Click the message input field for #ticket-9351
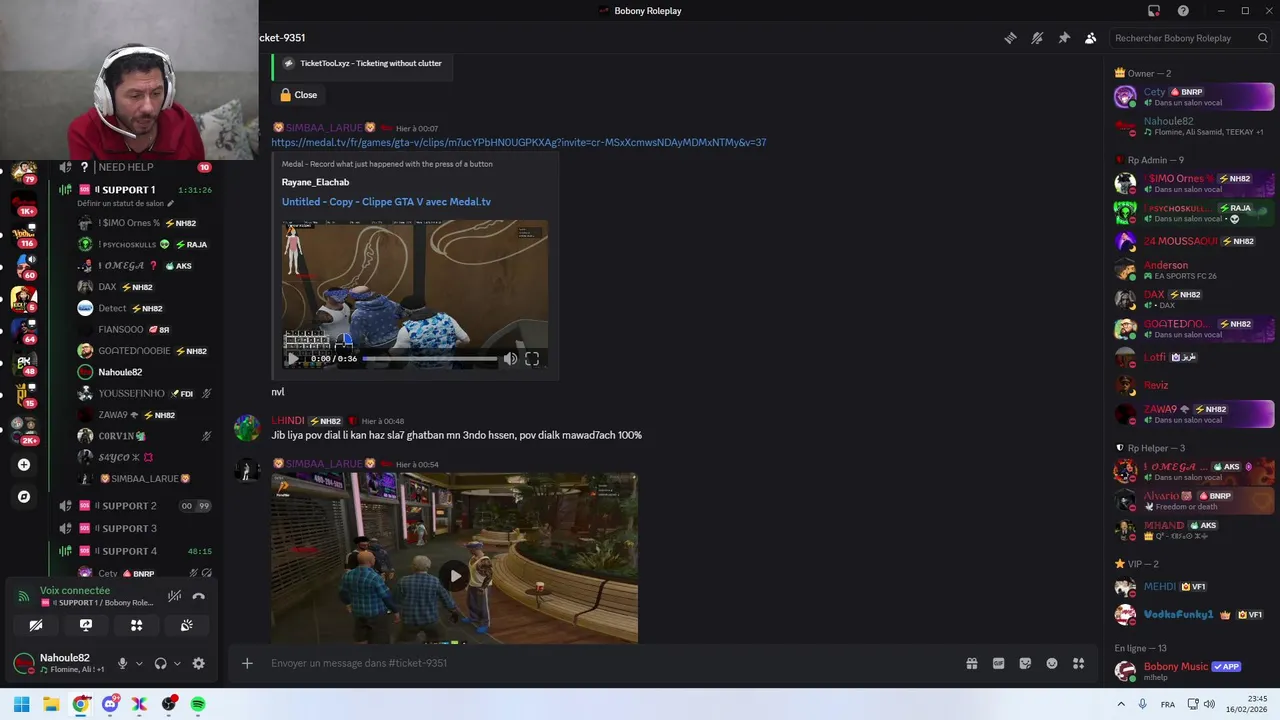 pos(610,663)
